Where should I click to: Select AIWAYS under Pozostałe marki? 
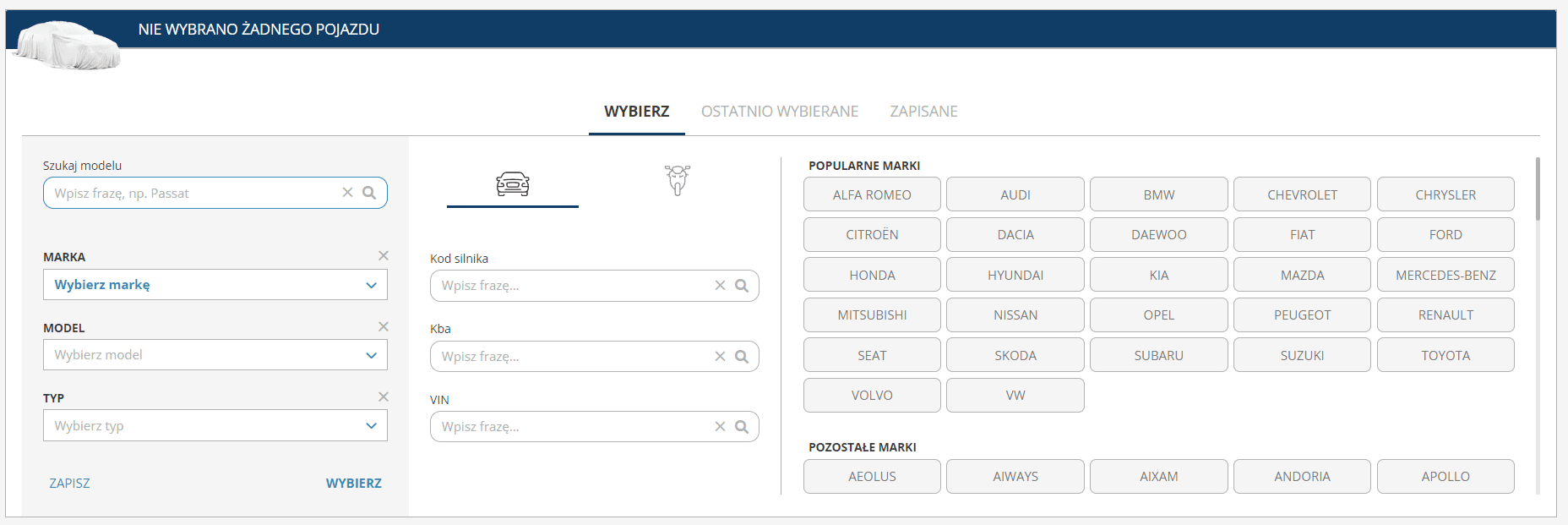(x=1015, y=476)
